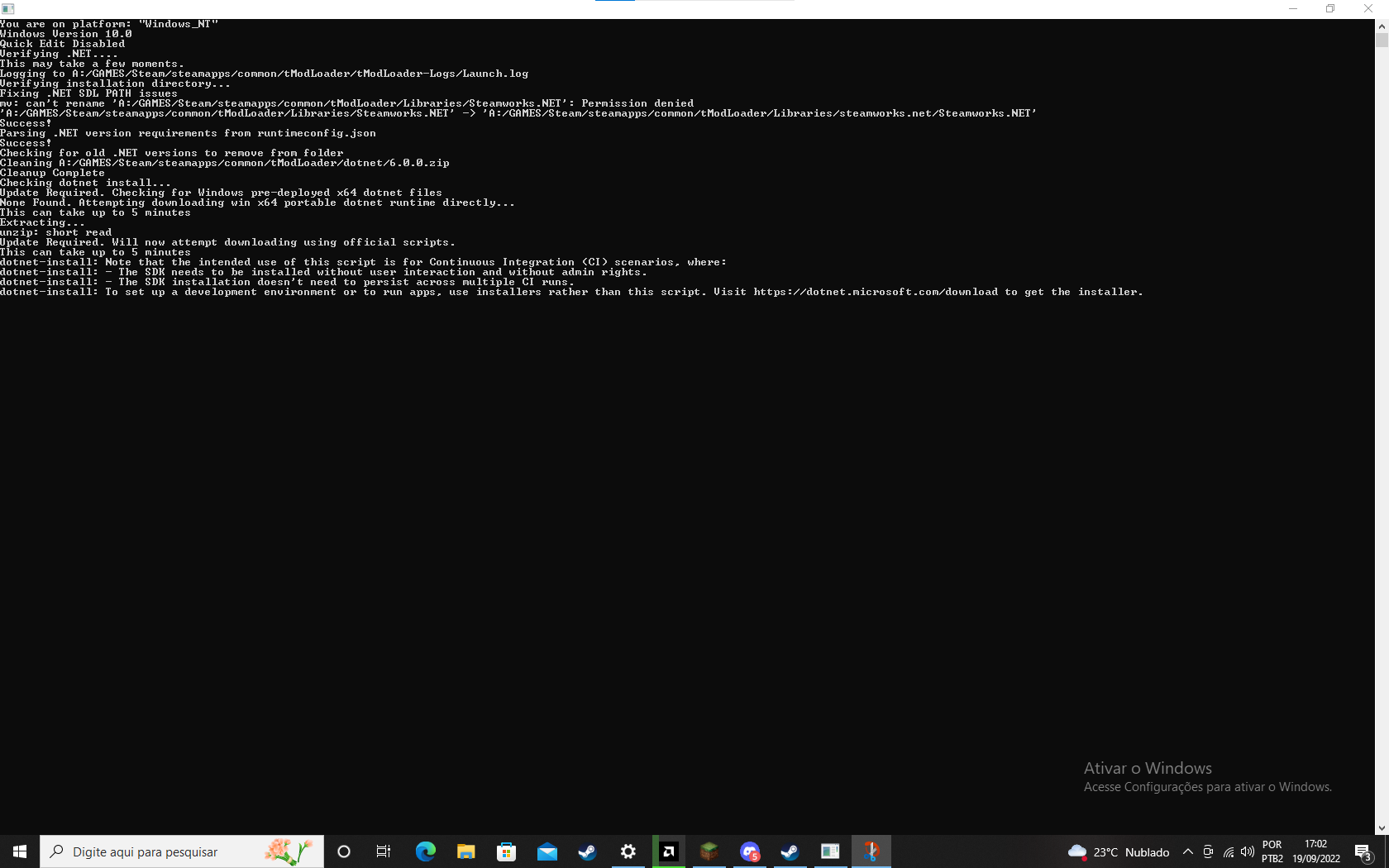Click the line 'unzip: short read'
The width and height of the screenshot is (1389, 868).
click(x=55, y=232)
